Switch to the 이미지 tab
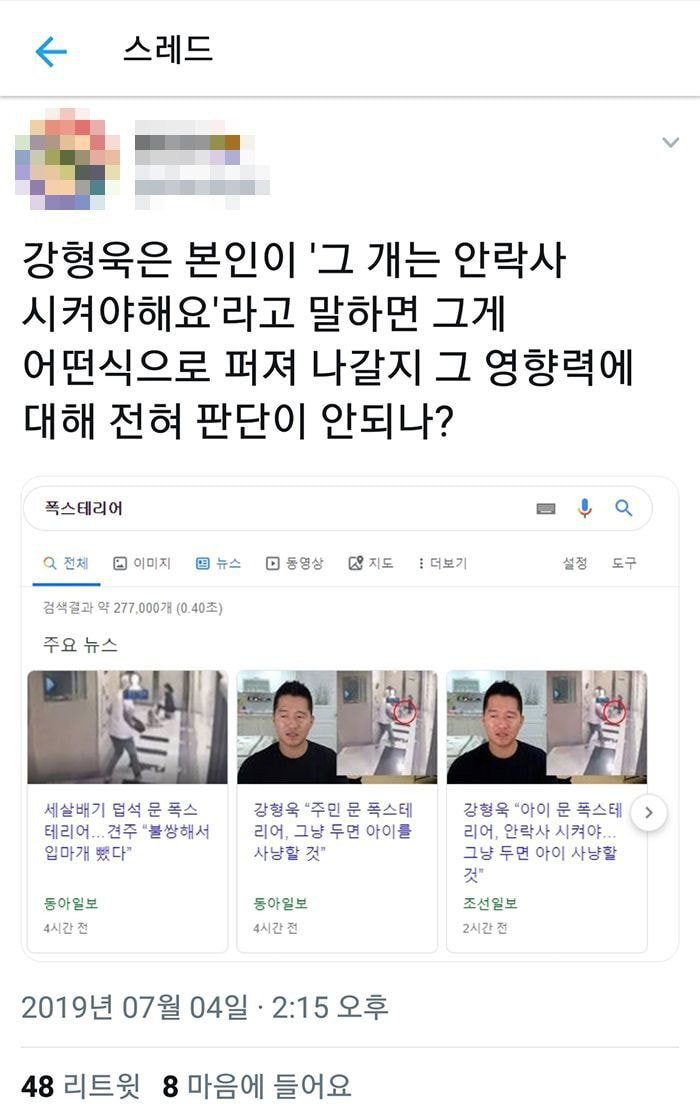 [142, 563]
